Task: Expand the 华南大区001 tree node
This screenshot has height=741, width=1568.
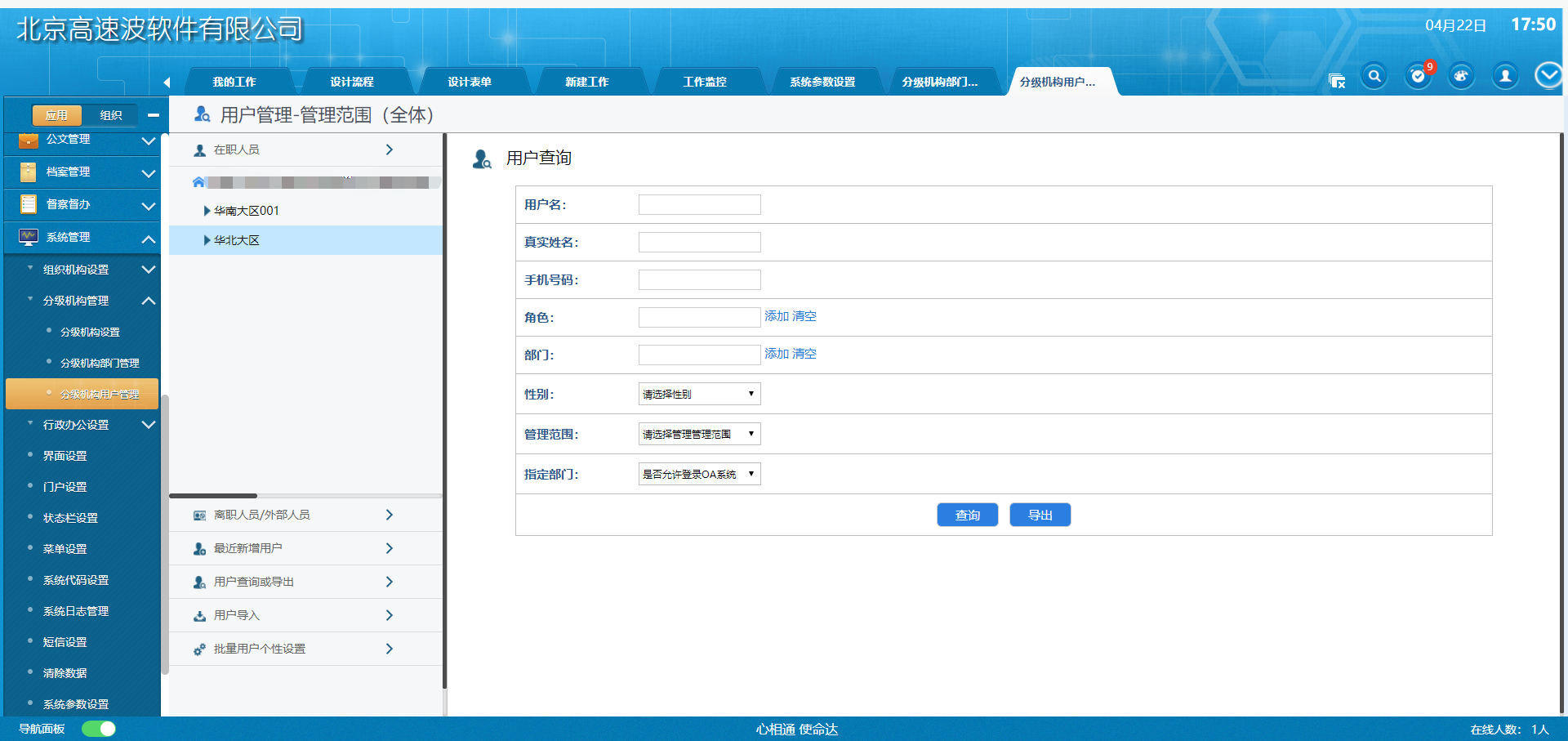Action: click(207, 211)
